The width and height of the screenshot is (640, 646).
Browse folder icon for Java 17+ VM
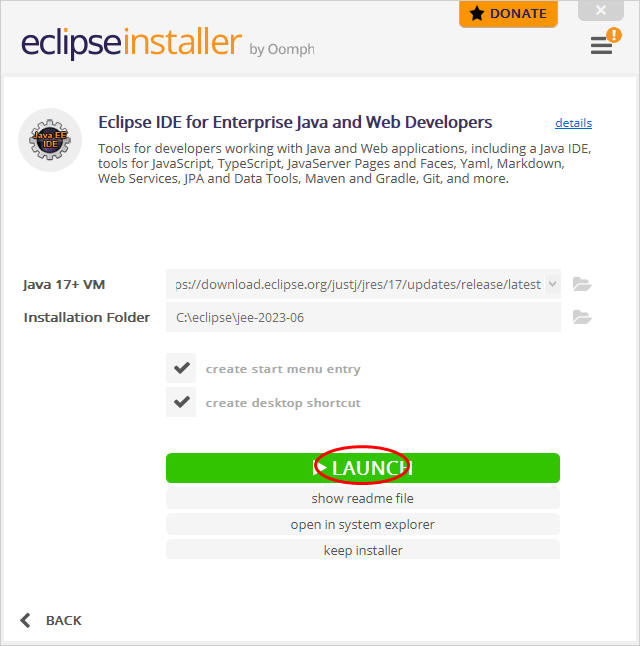point(582,284)
